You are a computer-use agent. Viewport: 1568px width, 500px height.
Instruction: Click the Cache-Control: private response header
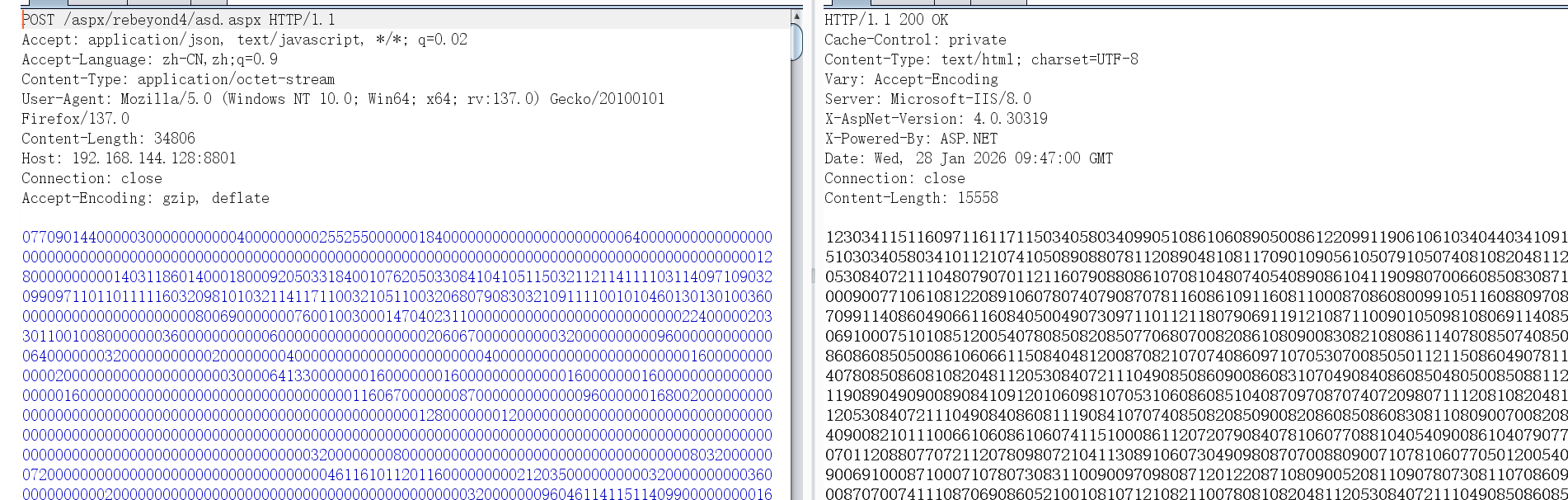[x=915, y=40]
